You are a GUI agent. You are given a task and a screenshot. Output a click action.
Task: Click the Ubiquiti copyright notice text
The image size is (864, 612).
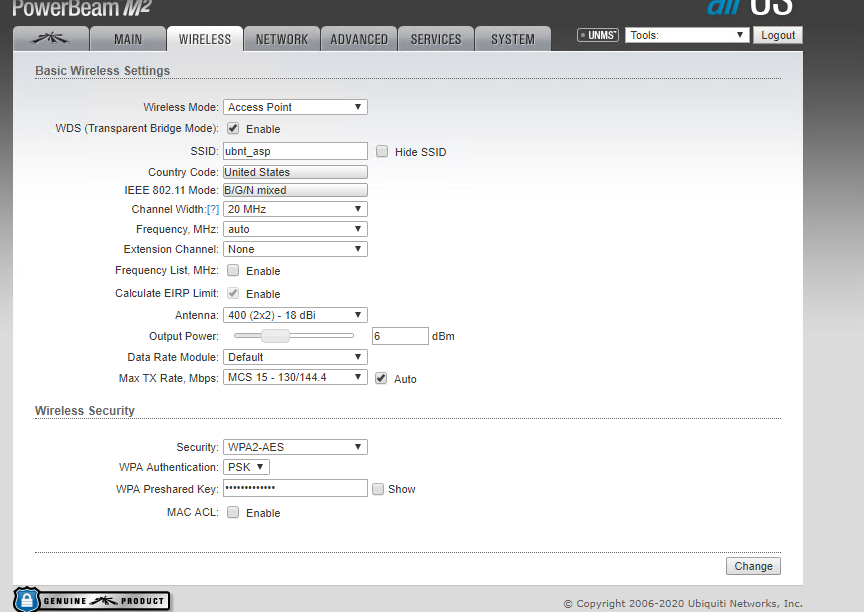point(683,604)
